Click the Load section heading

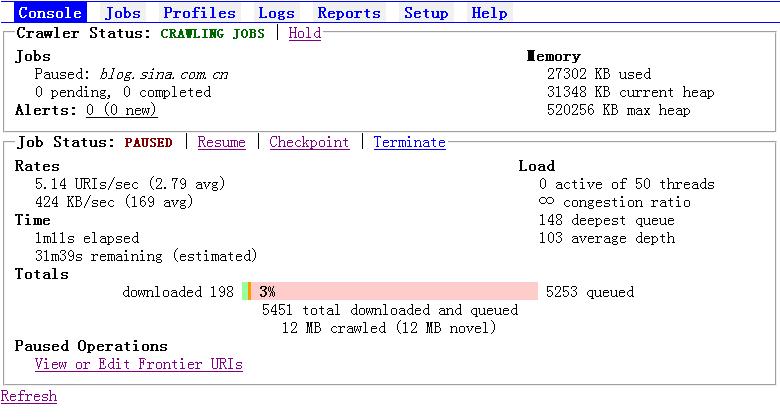tap(537, 166)
